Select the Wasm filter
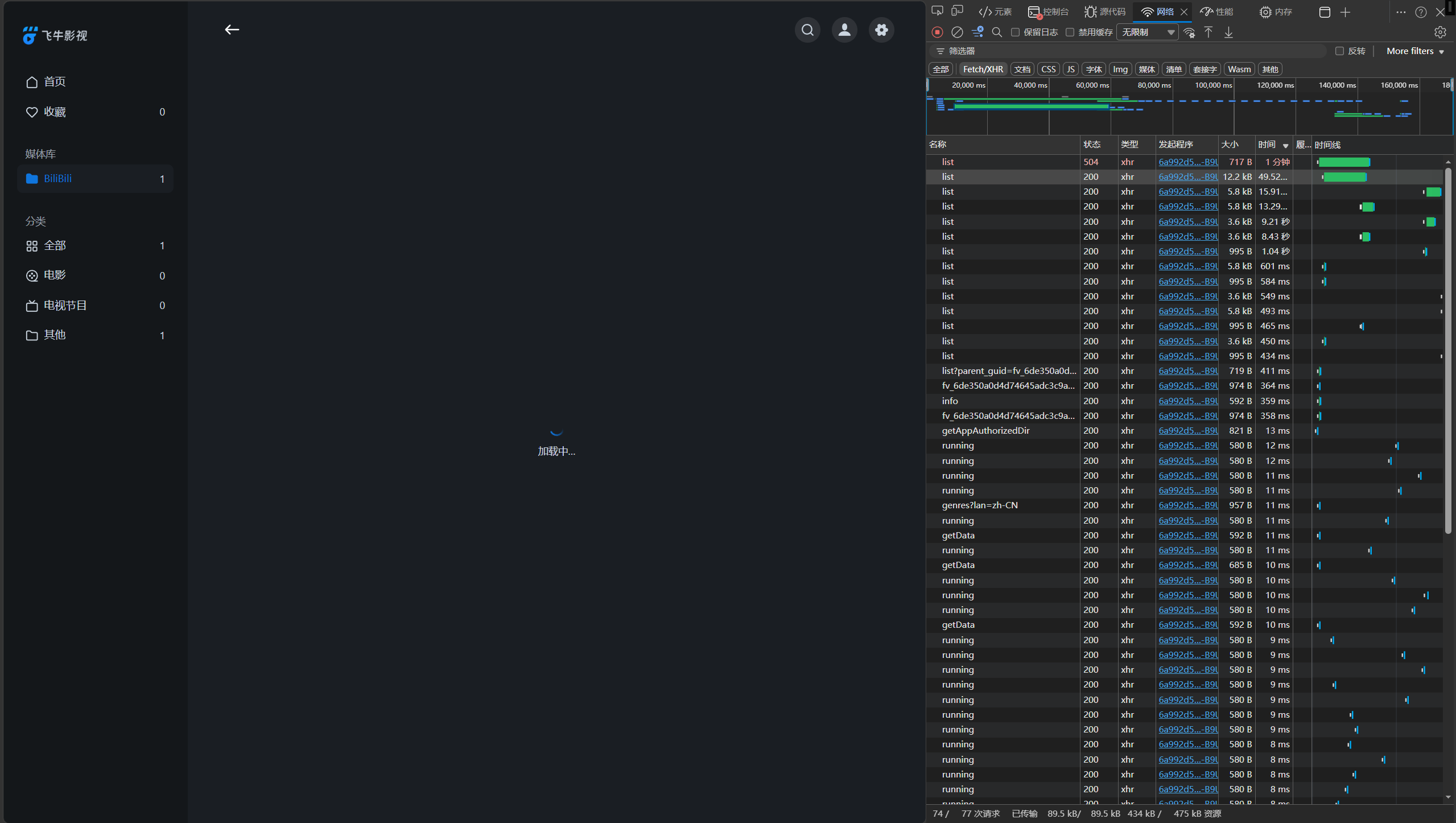Screen dimensions: 1456x823 coord(1239,69)
